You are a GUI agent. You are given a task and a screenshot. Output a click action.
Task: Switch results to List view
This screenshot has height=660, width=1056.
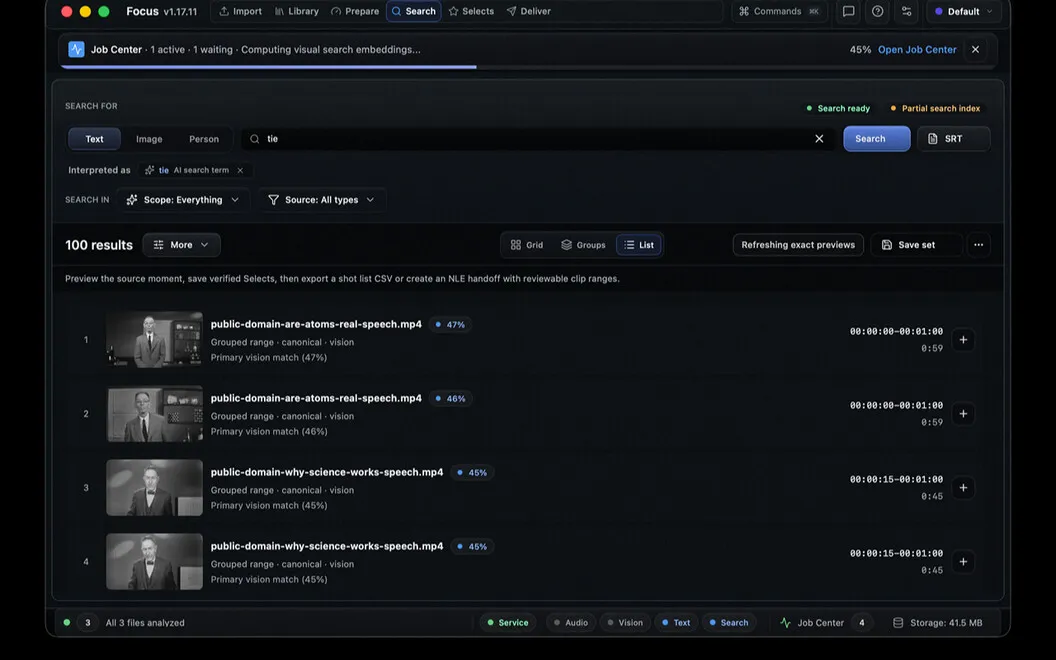(x=639, y=245)
